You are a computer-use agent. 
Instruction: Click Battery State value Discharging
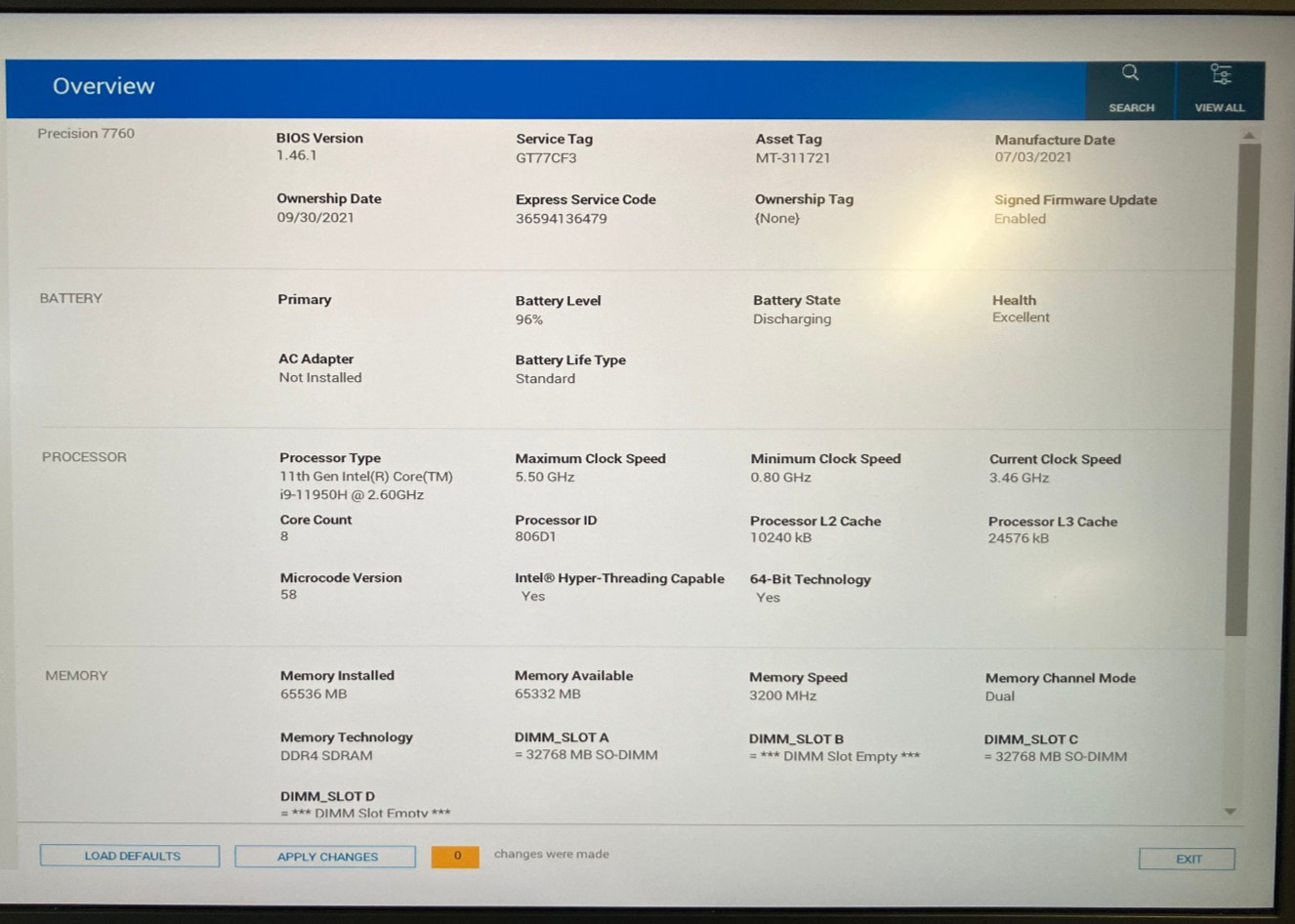coord(792,318)
